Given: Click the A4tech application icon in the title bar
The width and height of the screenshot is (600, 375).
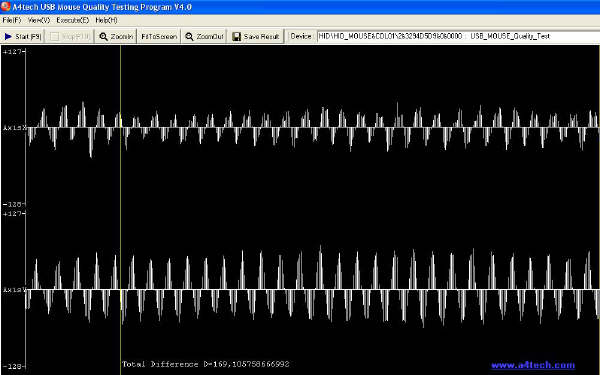Looking at the screenshot, I should tap(5, 7).
